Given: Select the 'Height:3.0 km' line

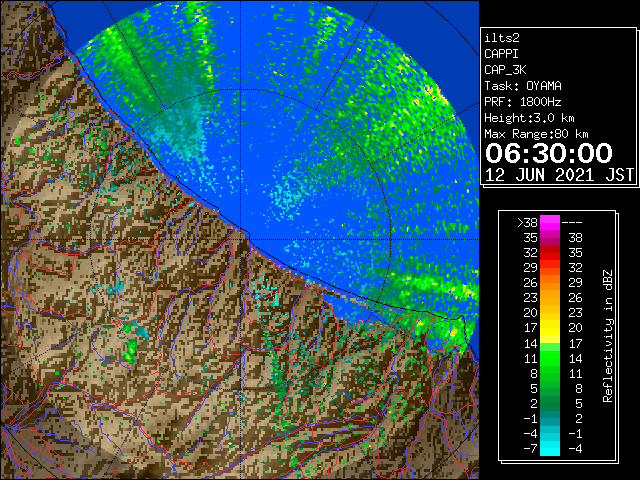Looking at the screenshot, I should click(x=529, y=118).
